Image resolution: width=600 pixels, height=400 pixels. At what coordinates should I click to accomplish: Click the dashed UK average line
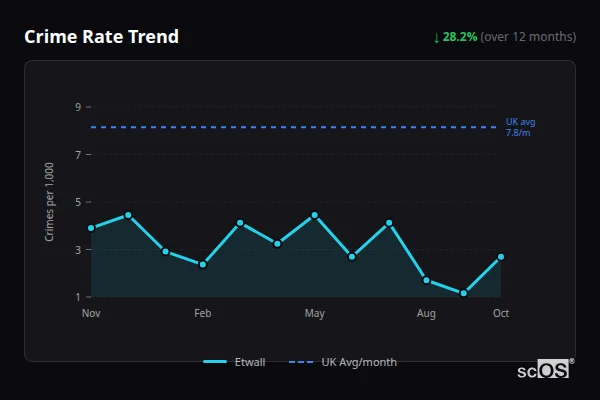click(x=293, y=127)
